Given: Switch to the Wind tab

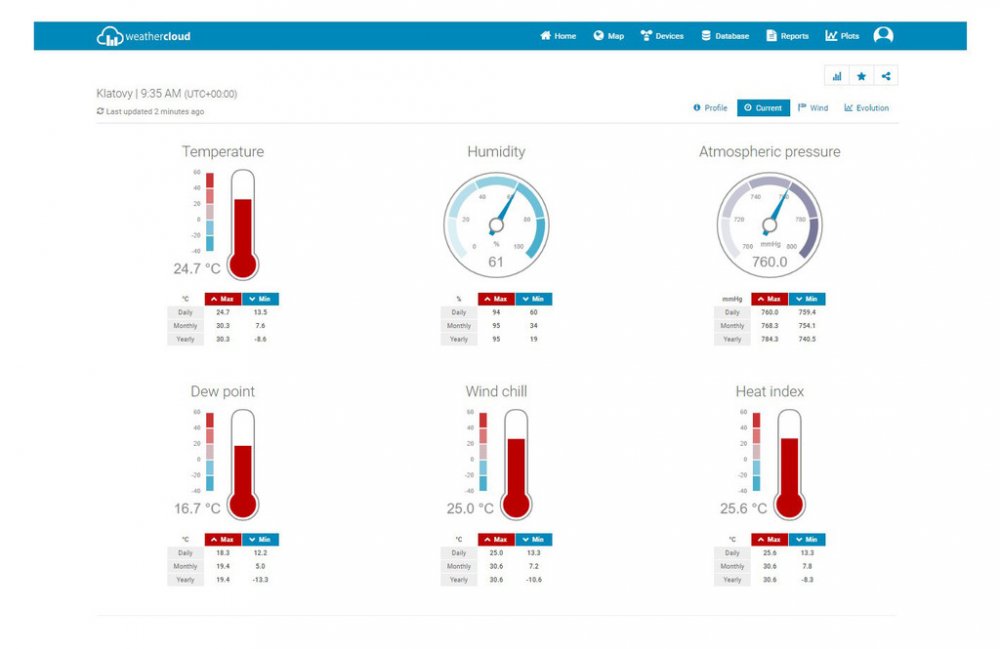Looking at the screenshot, I should [813, 108].
